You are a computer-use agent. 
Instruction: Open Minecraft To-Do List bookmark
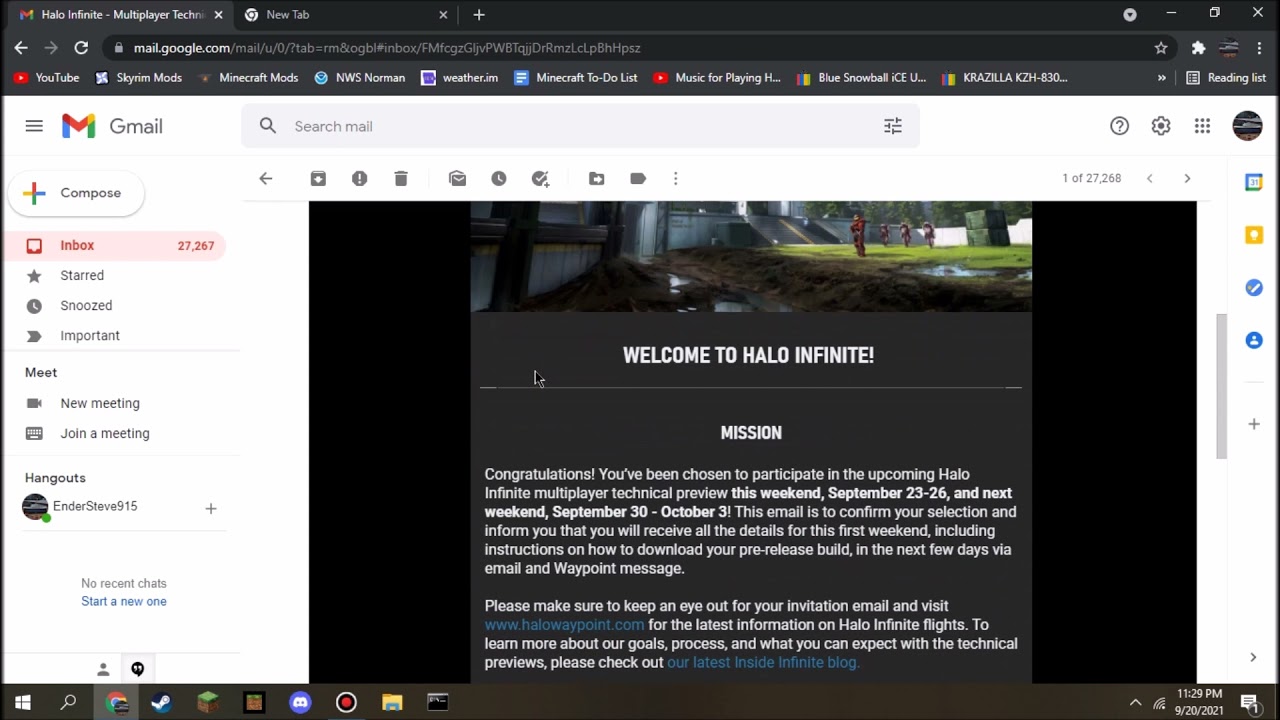click(x=575, y=77)
